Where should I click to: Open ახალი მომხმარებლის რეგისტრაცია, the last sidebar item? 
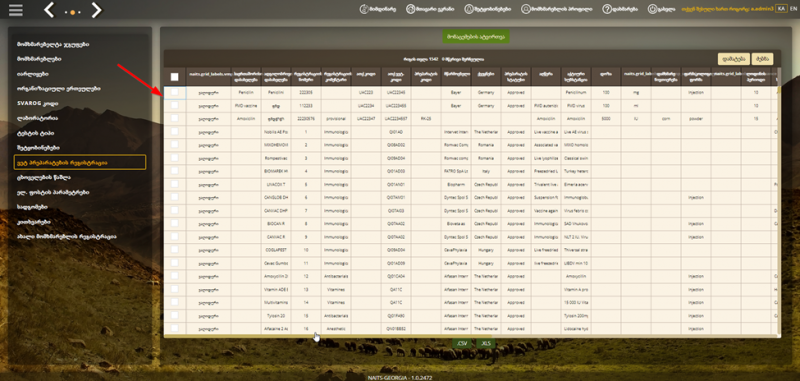[66, 237]
